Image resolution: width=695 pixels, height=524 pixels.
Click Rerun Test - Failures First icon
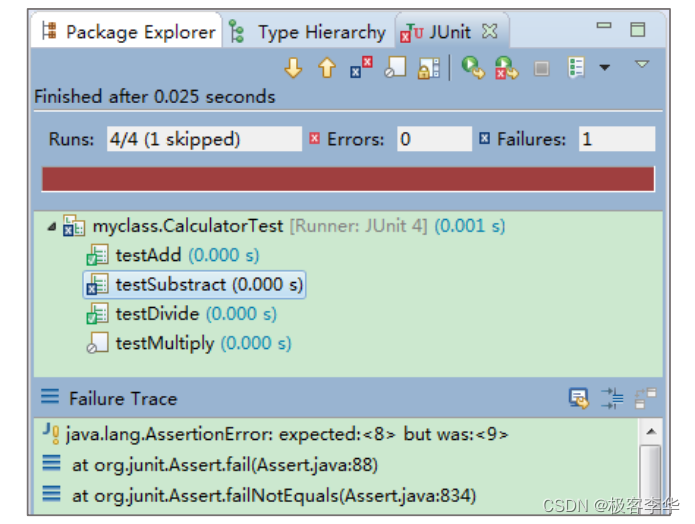pyautogui.click(x=507, y=68)
